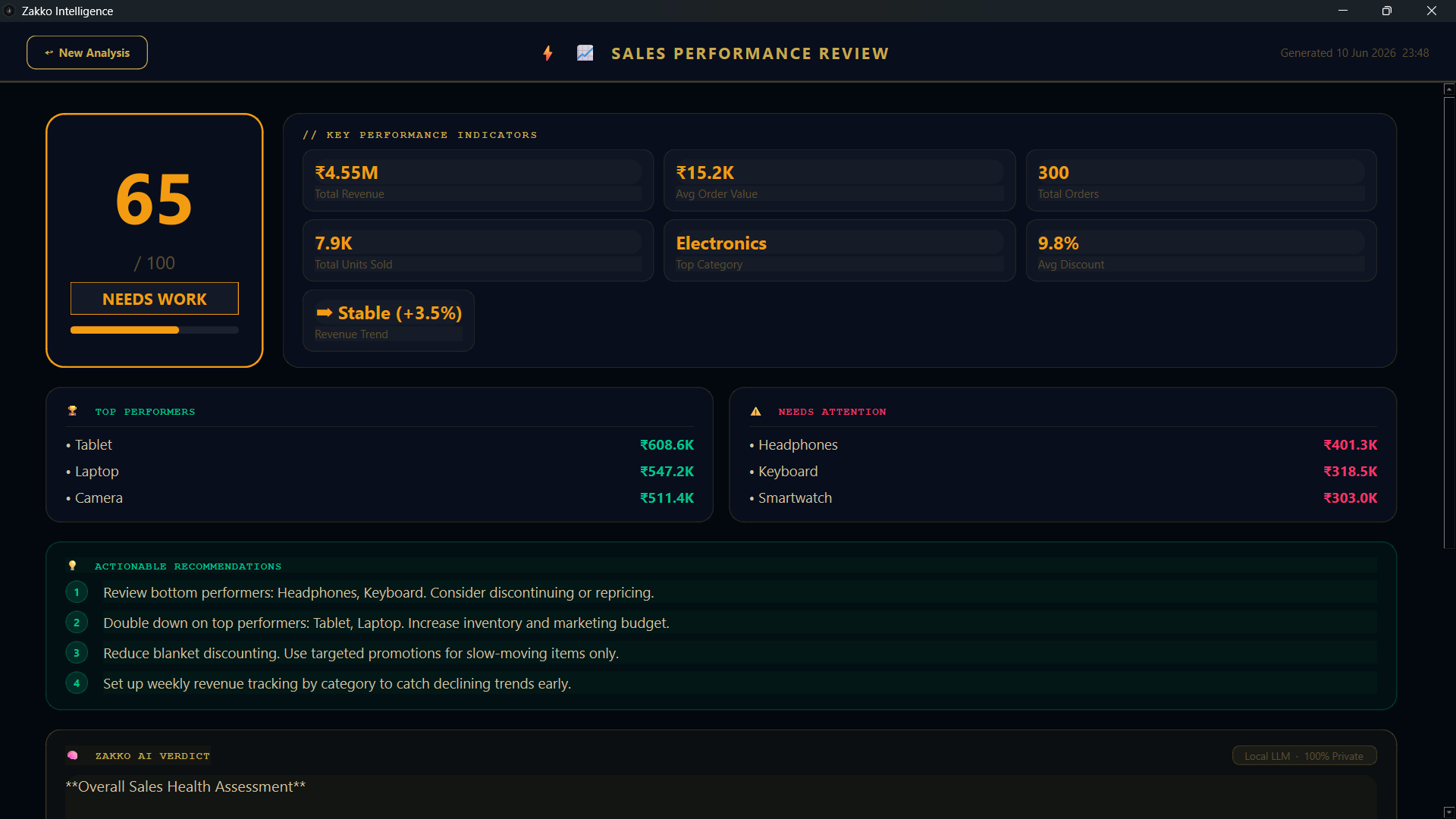Click the Overall Sales Health Assessment text
This screenshot has width=1456, height=819.
pos(186,787)
